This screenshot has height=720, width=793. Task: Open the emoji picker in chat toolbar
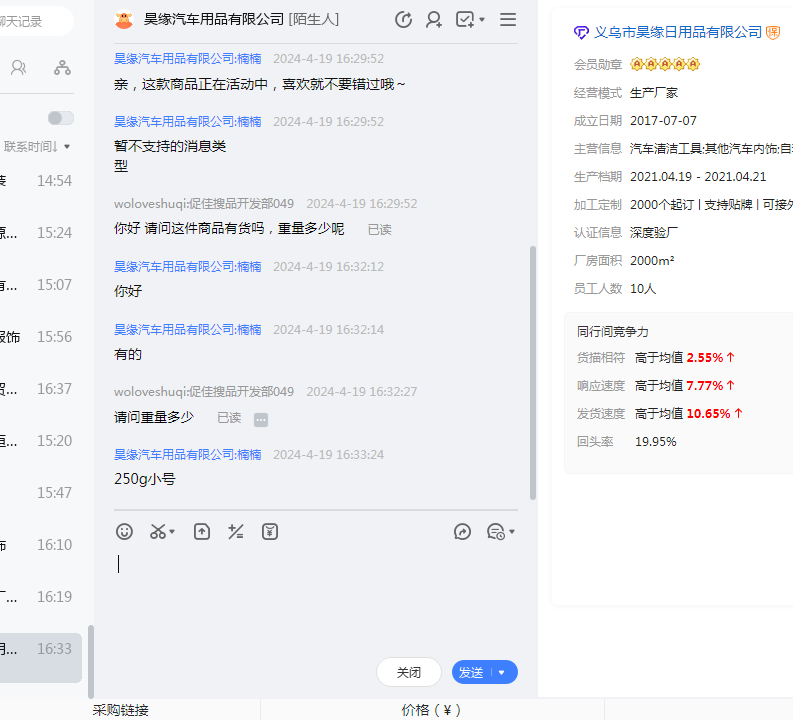click(x=124, y=532)
